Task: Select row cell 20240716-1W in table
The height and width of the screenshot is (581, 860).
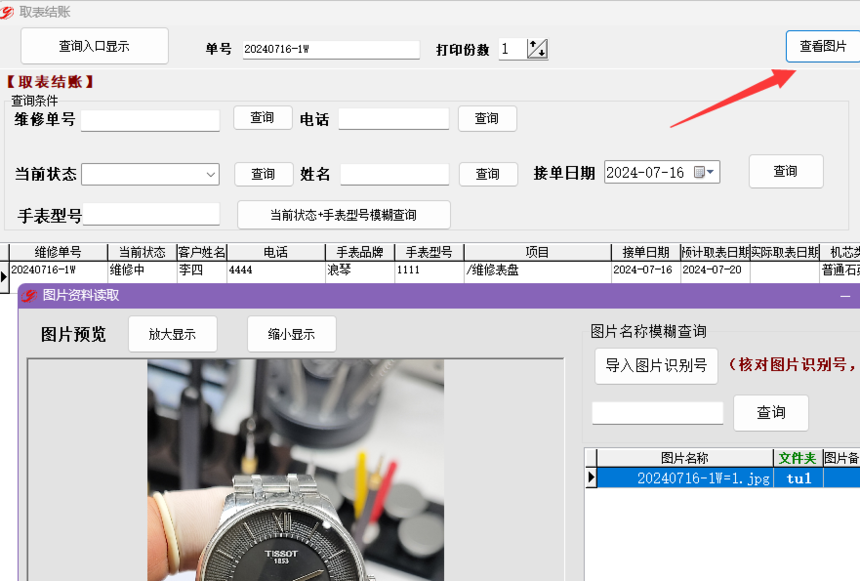Action: point(58,270)
